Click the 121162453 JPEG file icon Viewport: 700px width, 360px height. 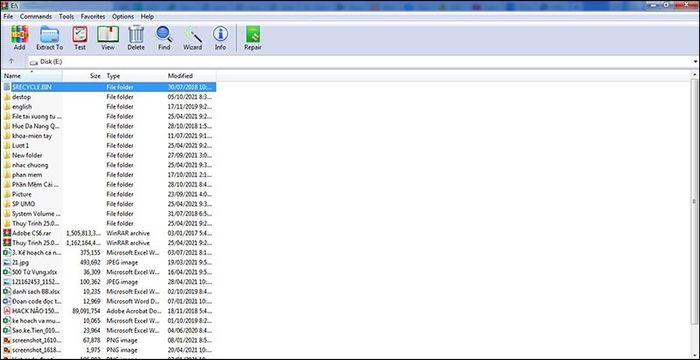[7, 282]
